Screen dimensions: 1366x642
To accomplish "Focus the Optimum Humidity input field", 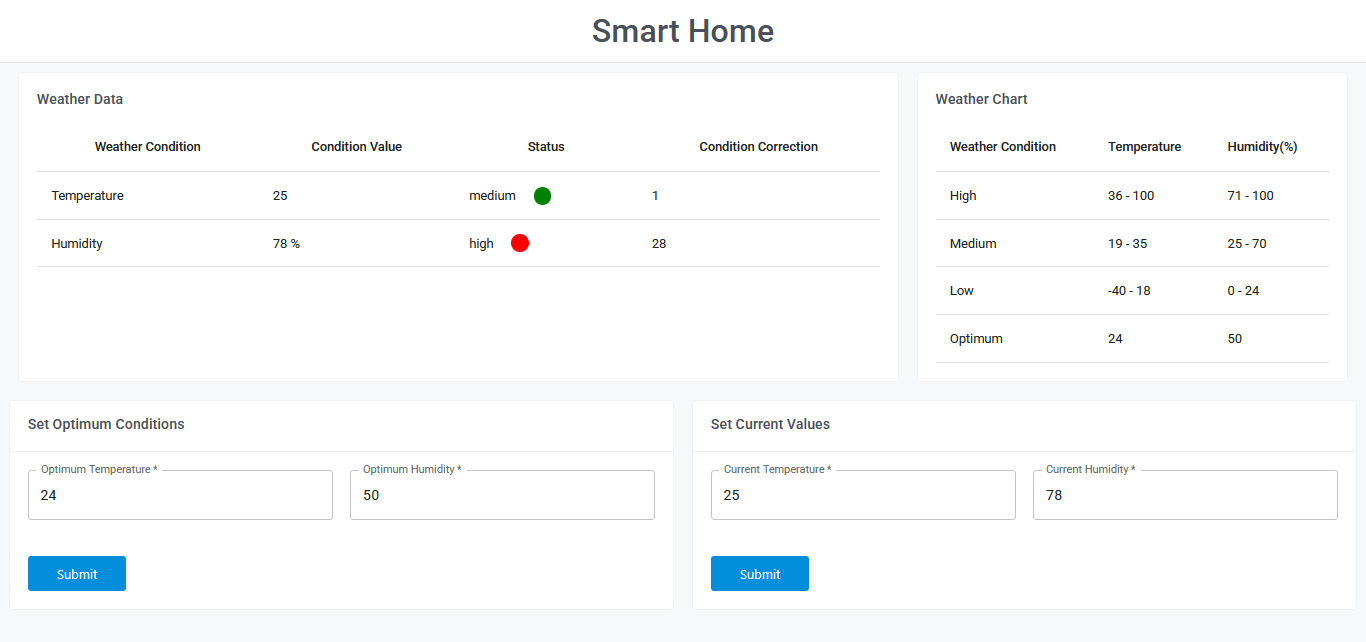I will pos(502,495).
